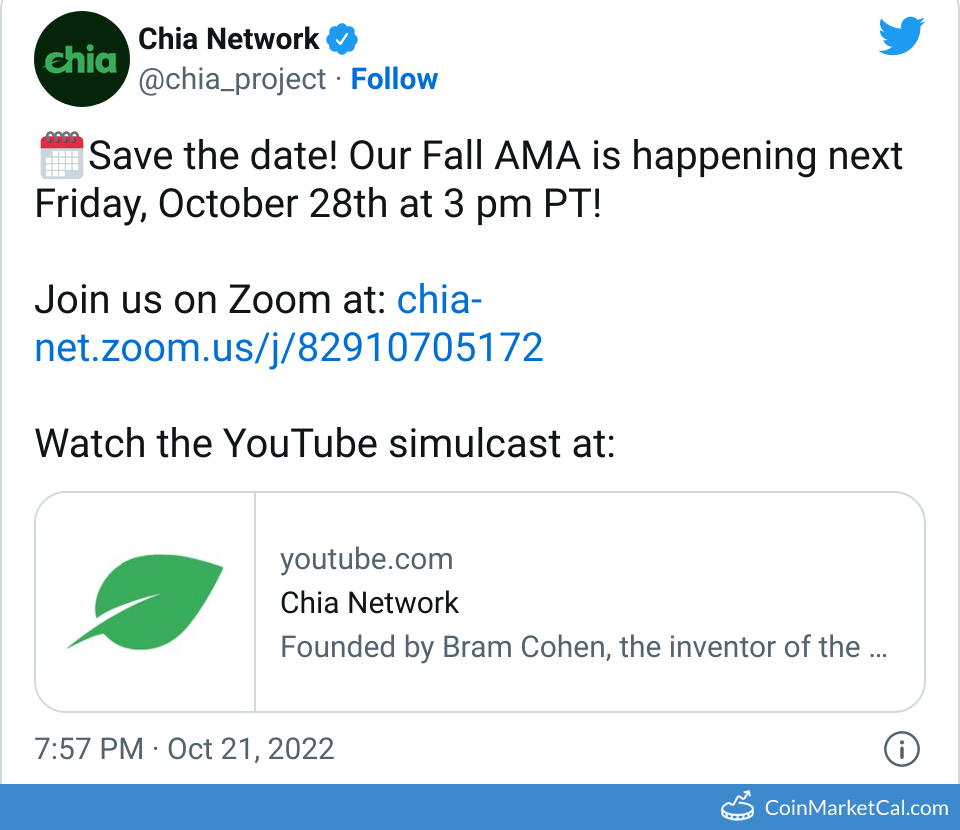Click the green leaf YouTube card thumbnail
This screenshot has height=830, width=960.
(x=146, y=602)
